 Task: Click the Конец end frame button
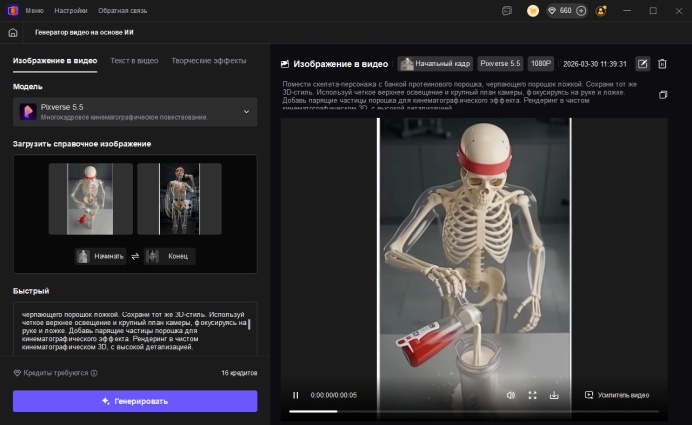click(x=170, y=256)
